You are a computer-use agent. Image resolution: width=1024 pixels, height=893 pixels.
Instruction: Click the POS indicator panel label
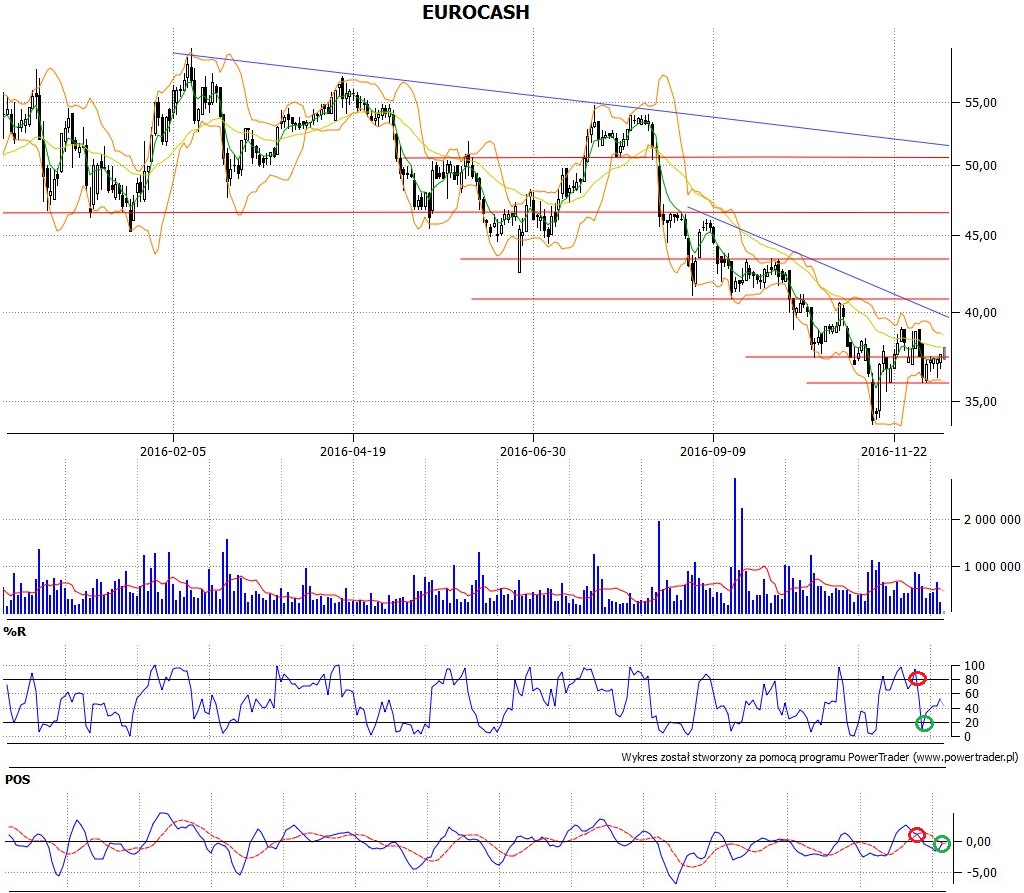point(18,780)
